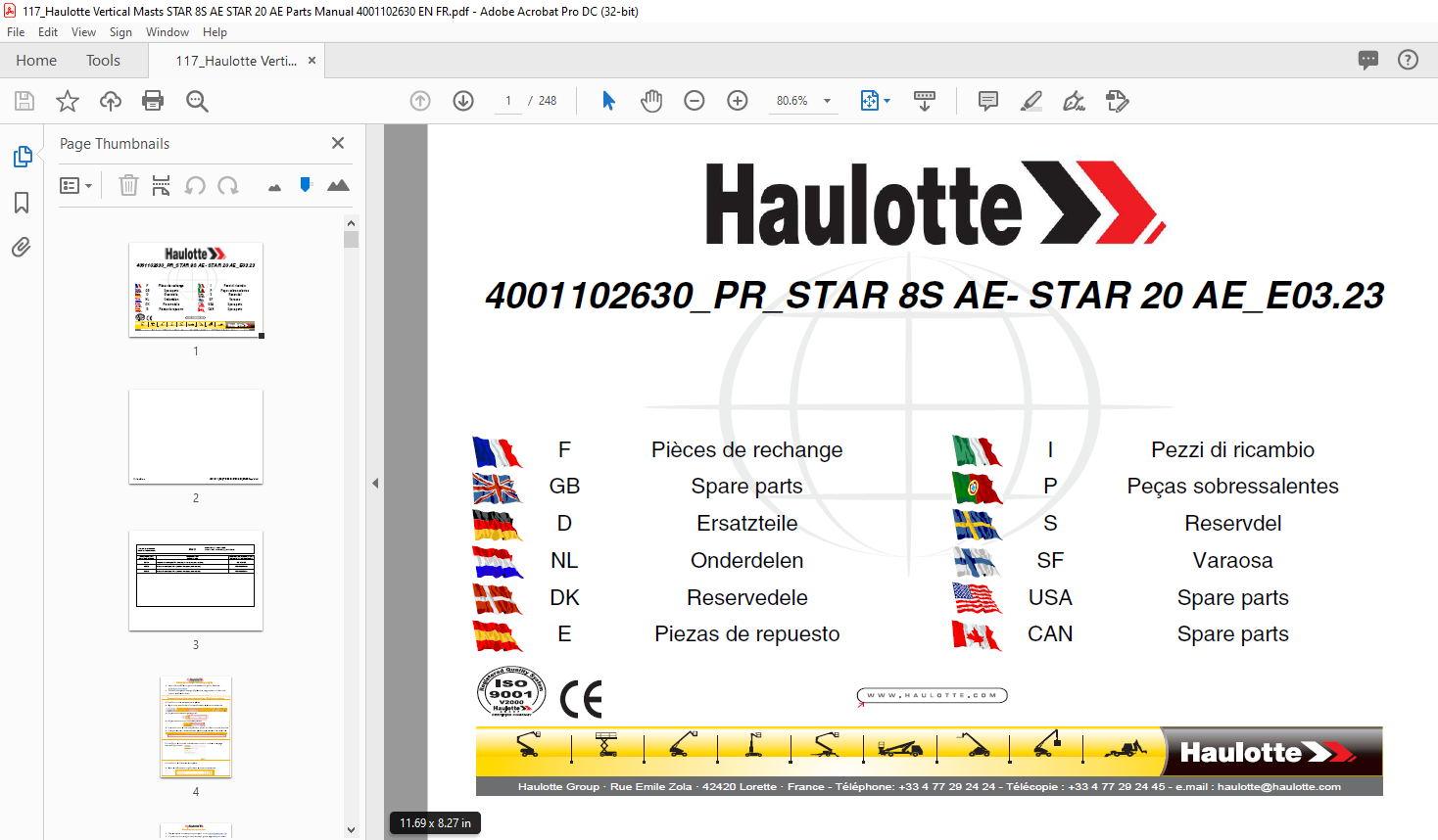Open the Help menu

[x=215, y=32]
